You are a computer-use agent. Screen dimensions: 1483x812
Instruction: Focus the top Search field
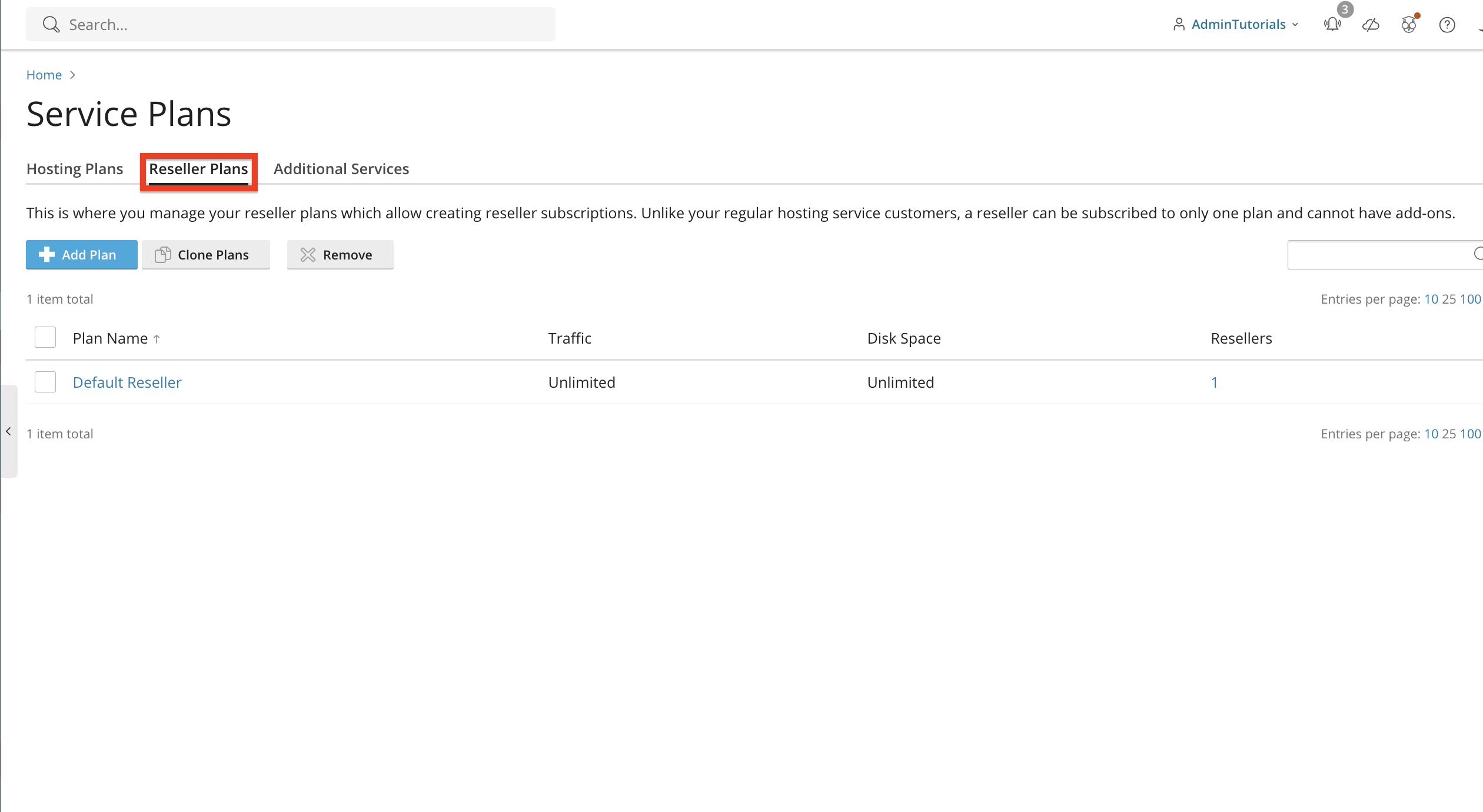tap(291, 24)
